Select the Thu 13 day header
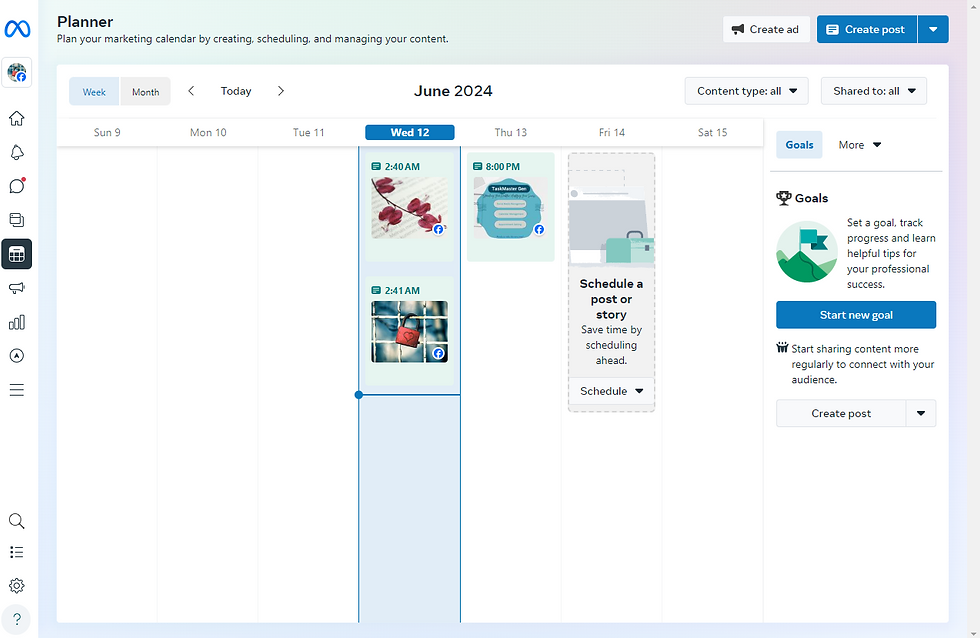 click(x=511, y=132)
